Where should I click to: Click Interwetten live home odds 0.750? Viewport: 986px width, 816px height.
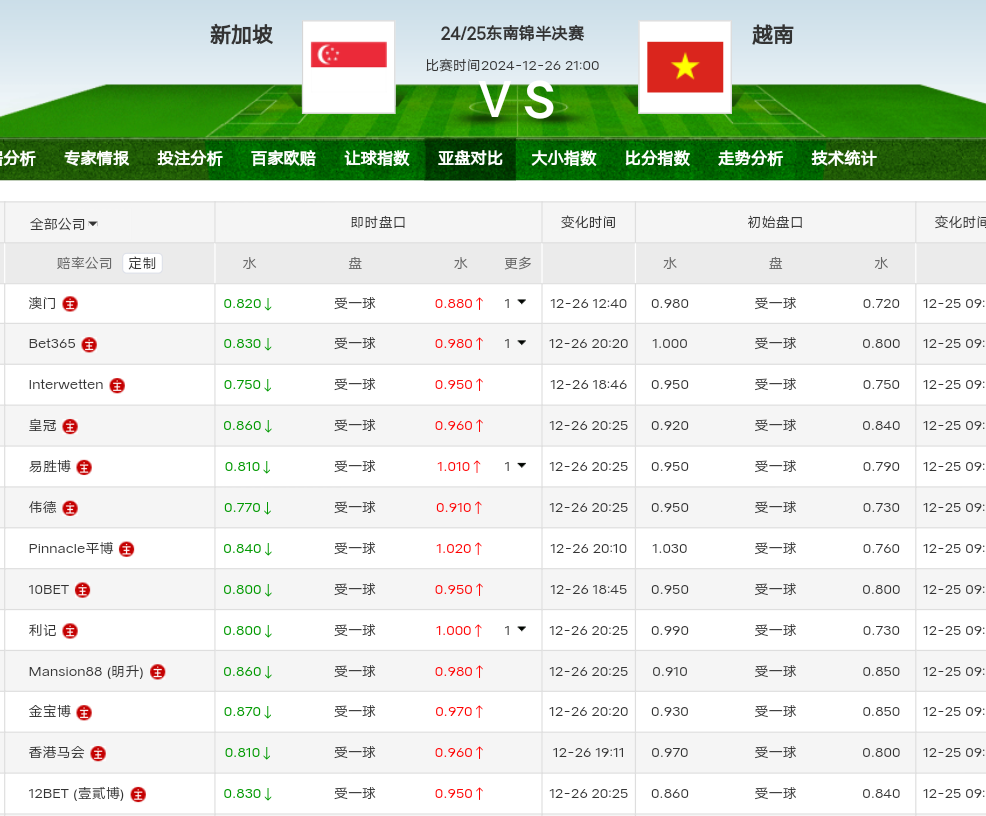(x=248, y=385)
